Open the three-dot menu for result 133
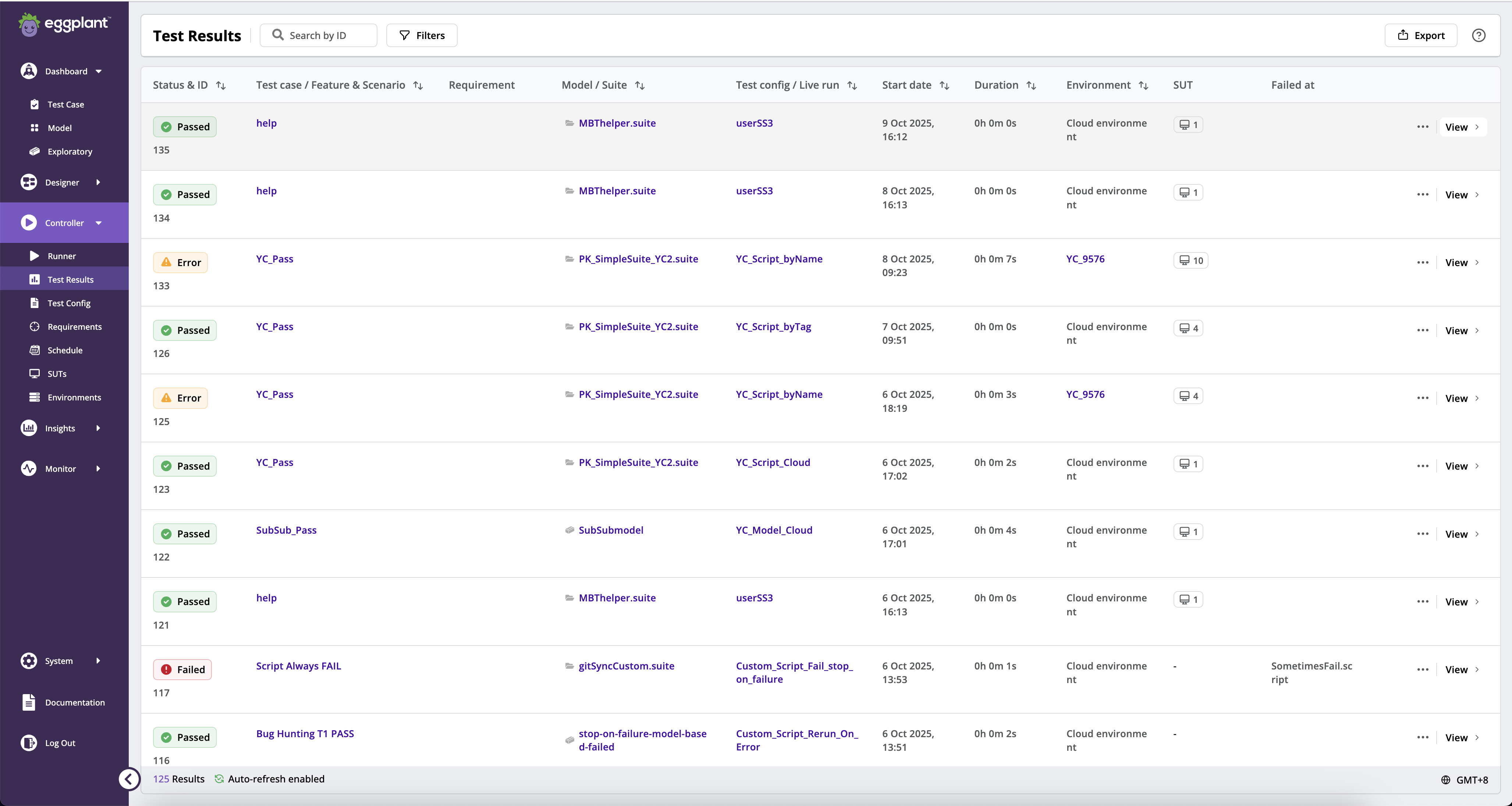The width and height of the screenshot is (1512, 806). [x=1422, y=262]
